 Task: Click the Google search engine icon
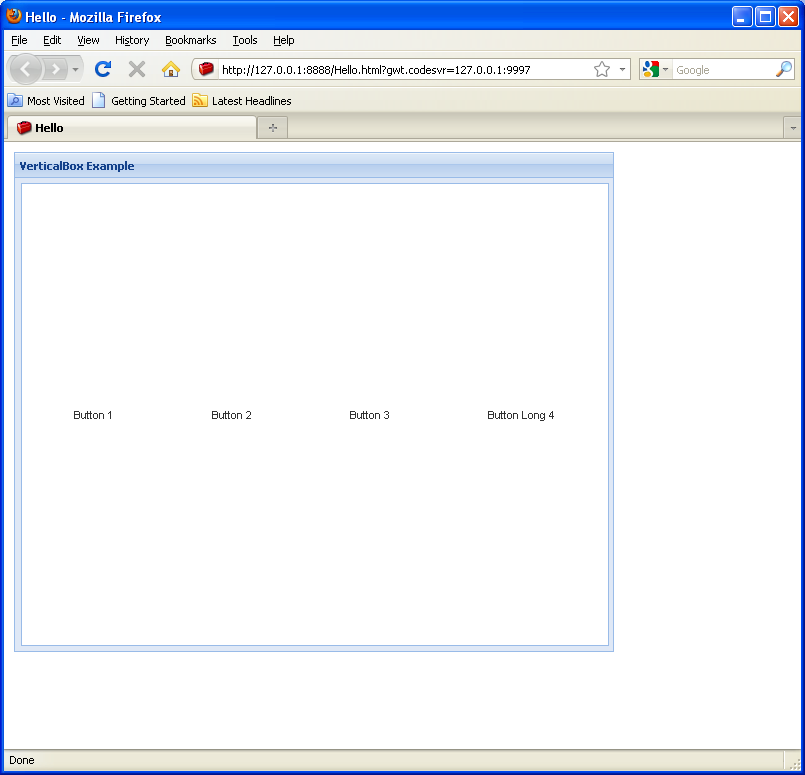650,69
